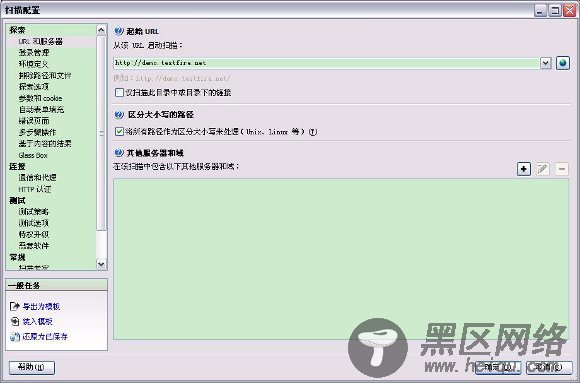Click info icon after Unix, Linux text
This screenshot has width=580, height=383.
pos(313,132)
